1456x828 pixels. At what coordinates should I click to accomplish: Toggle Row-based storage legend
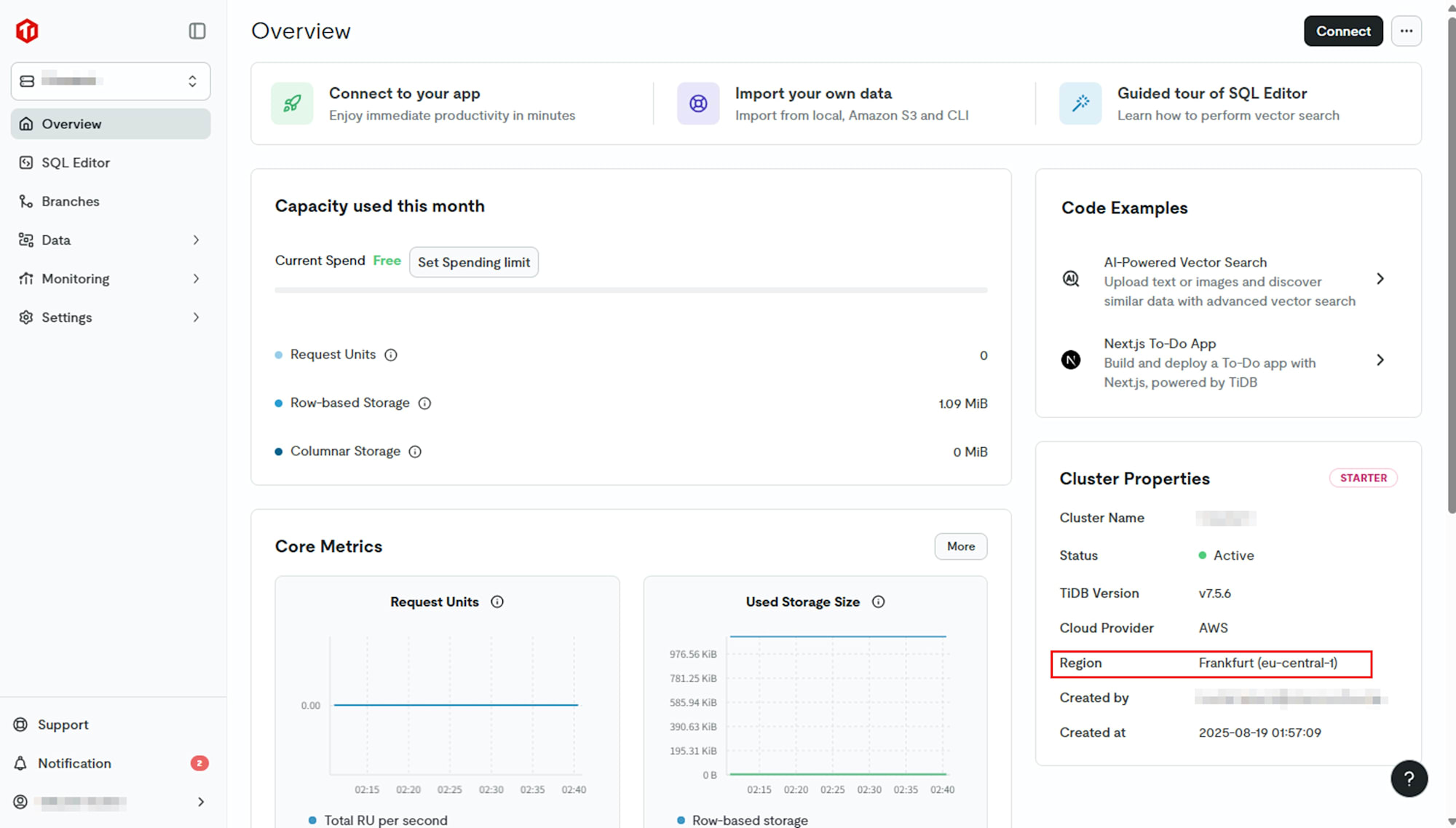(743, 820)
